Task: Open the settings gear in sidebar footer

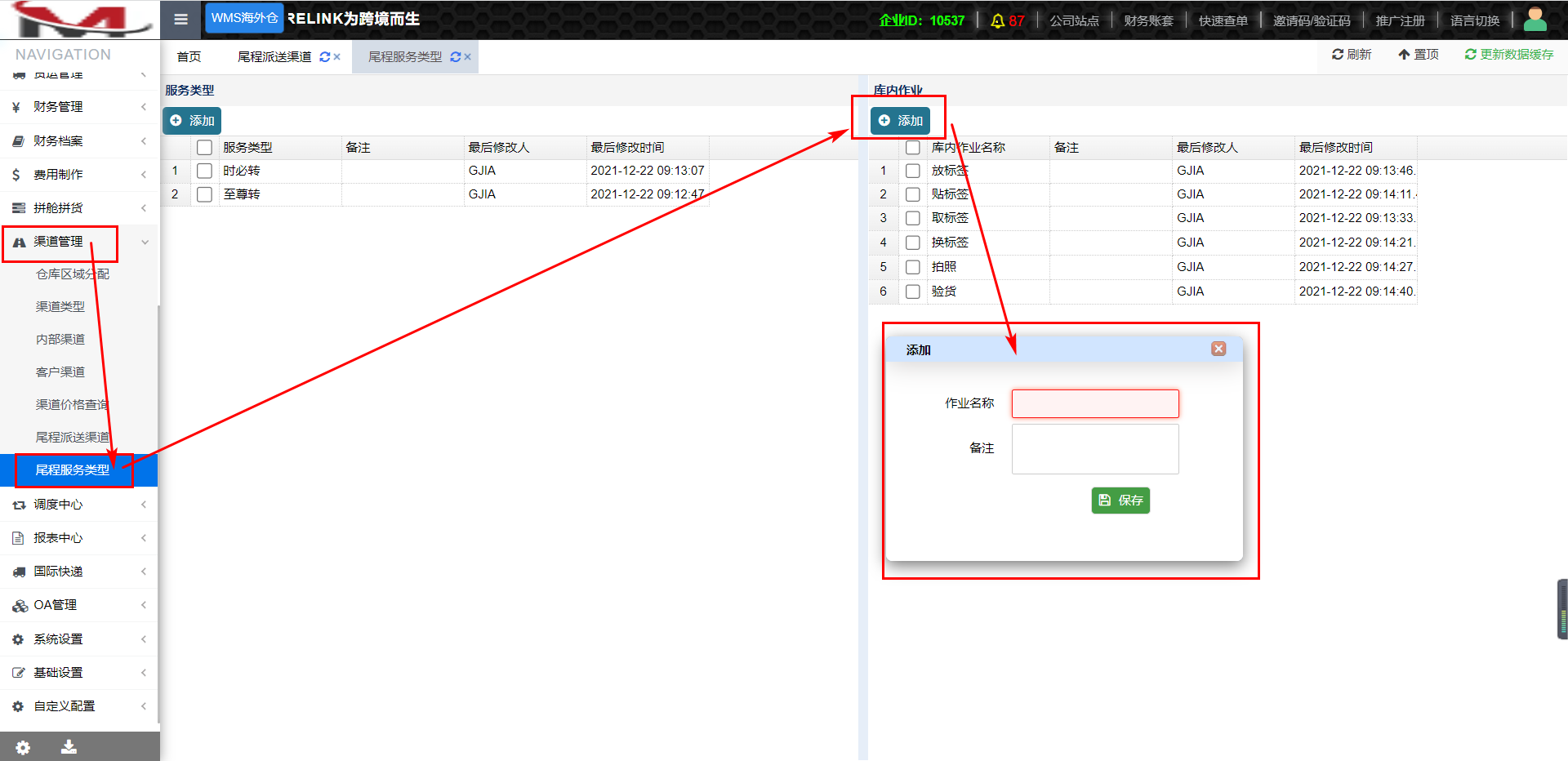Action: coord(23,747)
